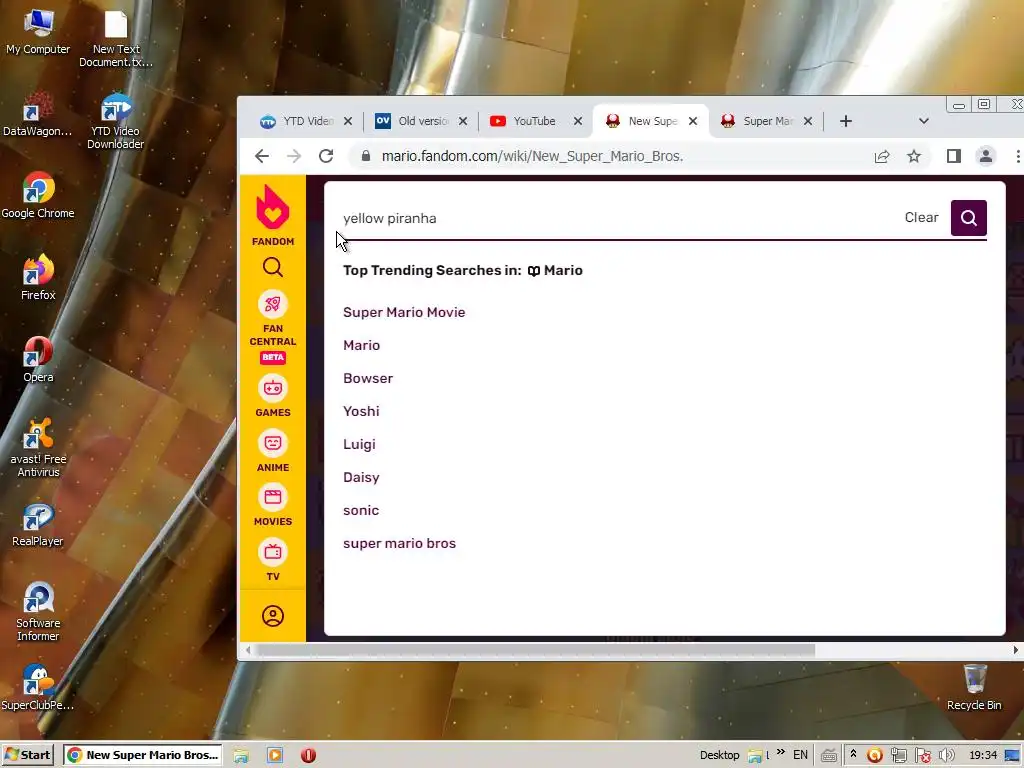Select Super Mario Movie trending search
Screen dimensions: 1024x768
[x=404, y=312]
